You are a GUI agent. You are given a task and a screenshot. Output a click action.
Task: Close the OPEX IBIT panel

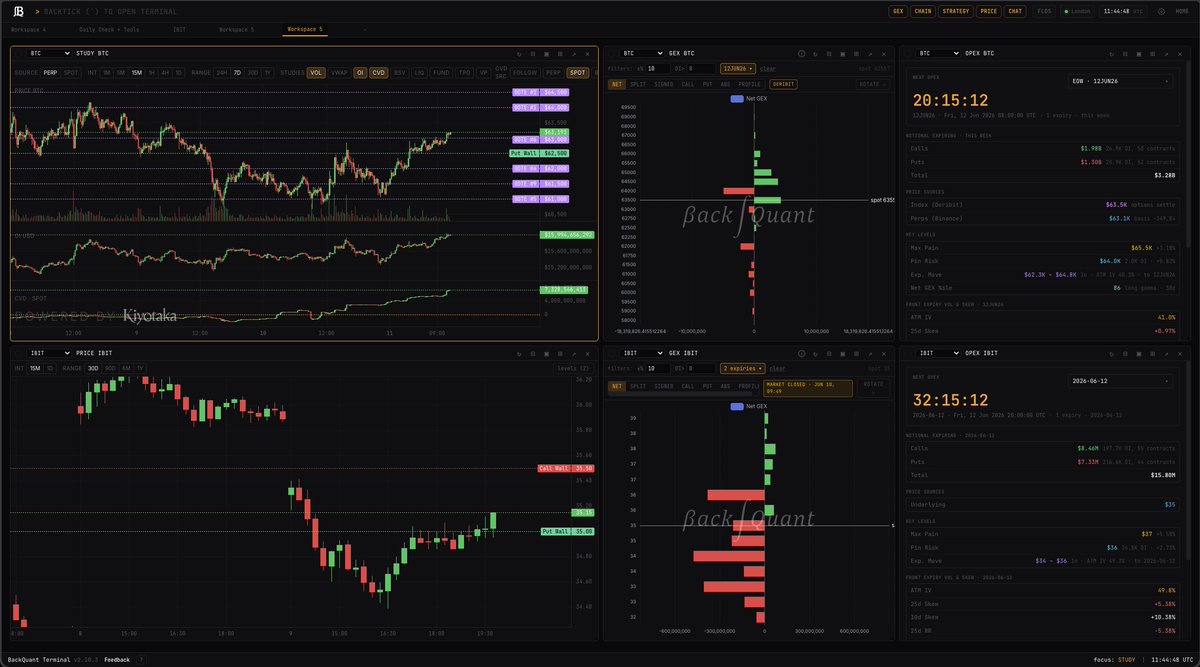click(x=1181, y=354)
